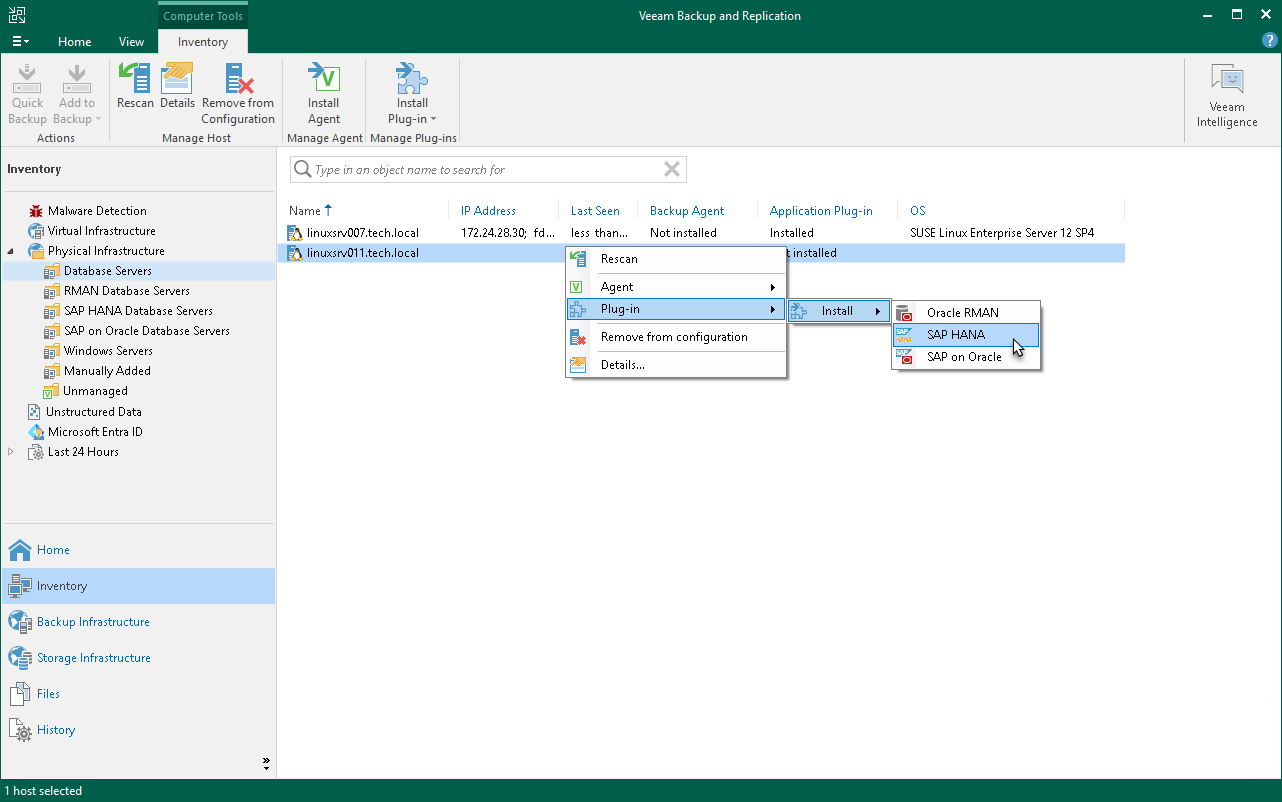Screen dimensions: 1282x802
Task: Expand navigation pane options chevron
Action: pyautogui.click(x=266, y=763)
